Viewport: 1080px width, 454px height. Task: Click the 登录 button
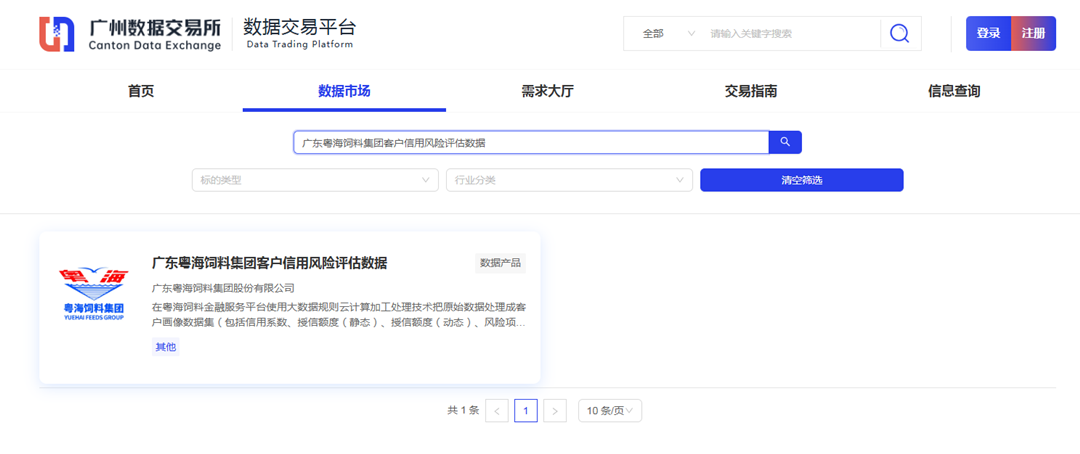(x=988, y=33)
